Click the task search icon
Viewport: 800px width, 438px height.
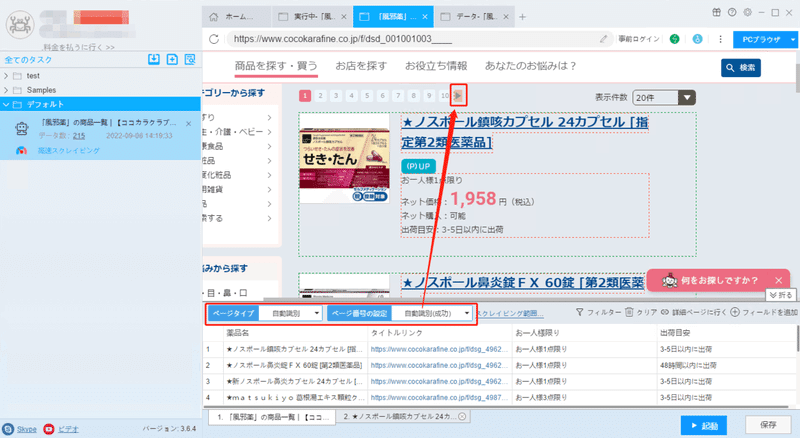pos(190,59)
